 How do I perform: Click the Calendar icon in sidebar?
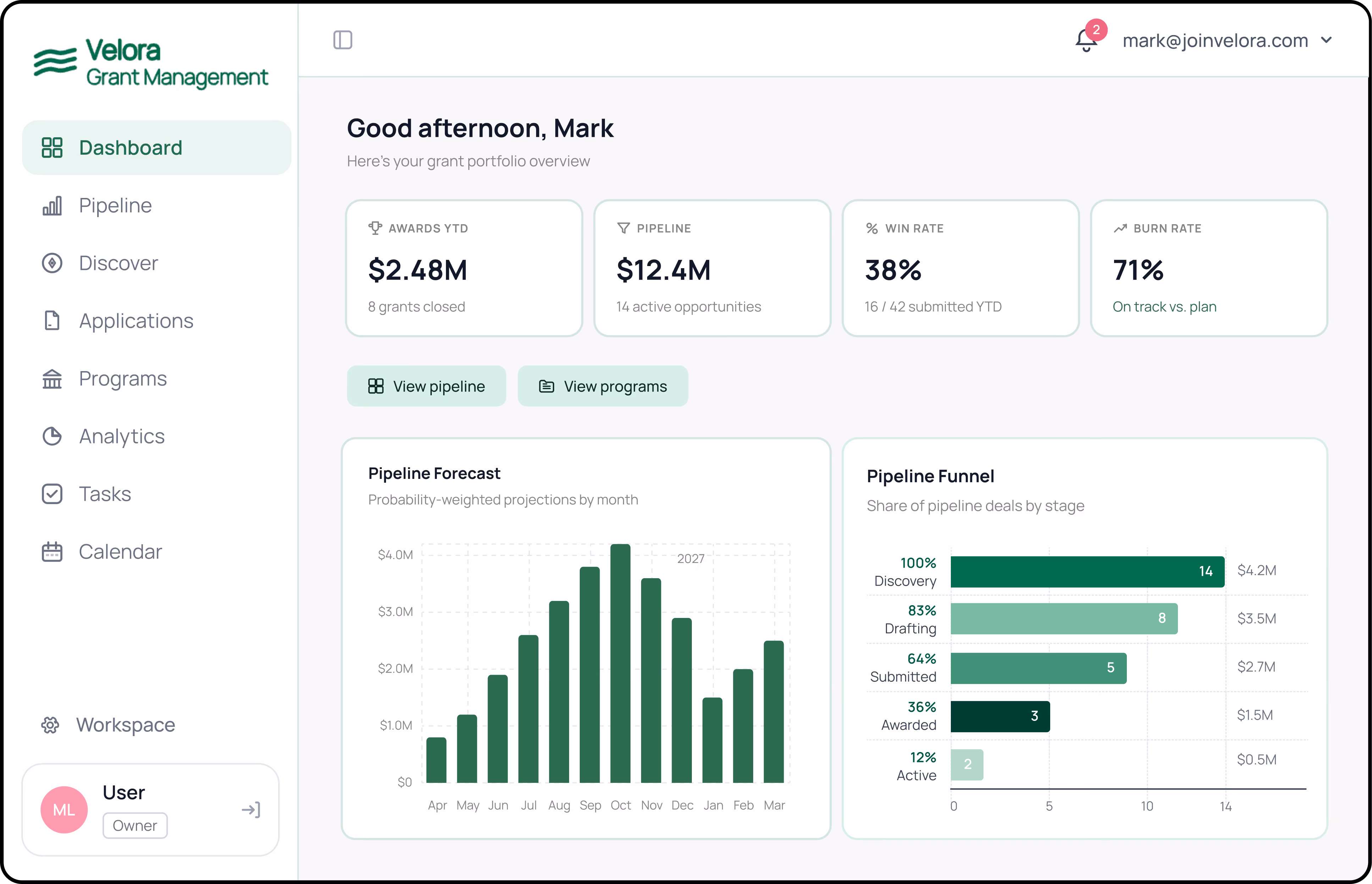[52, 552]
